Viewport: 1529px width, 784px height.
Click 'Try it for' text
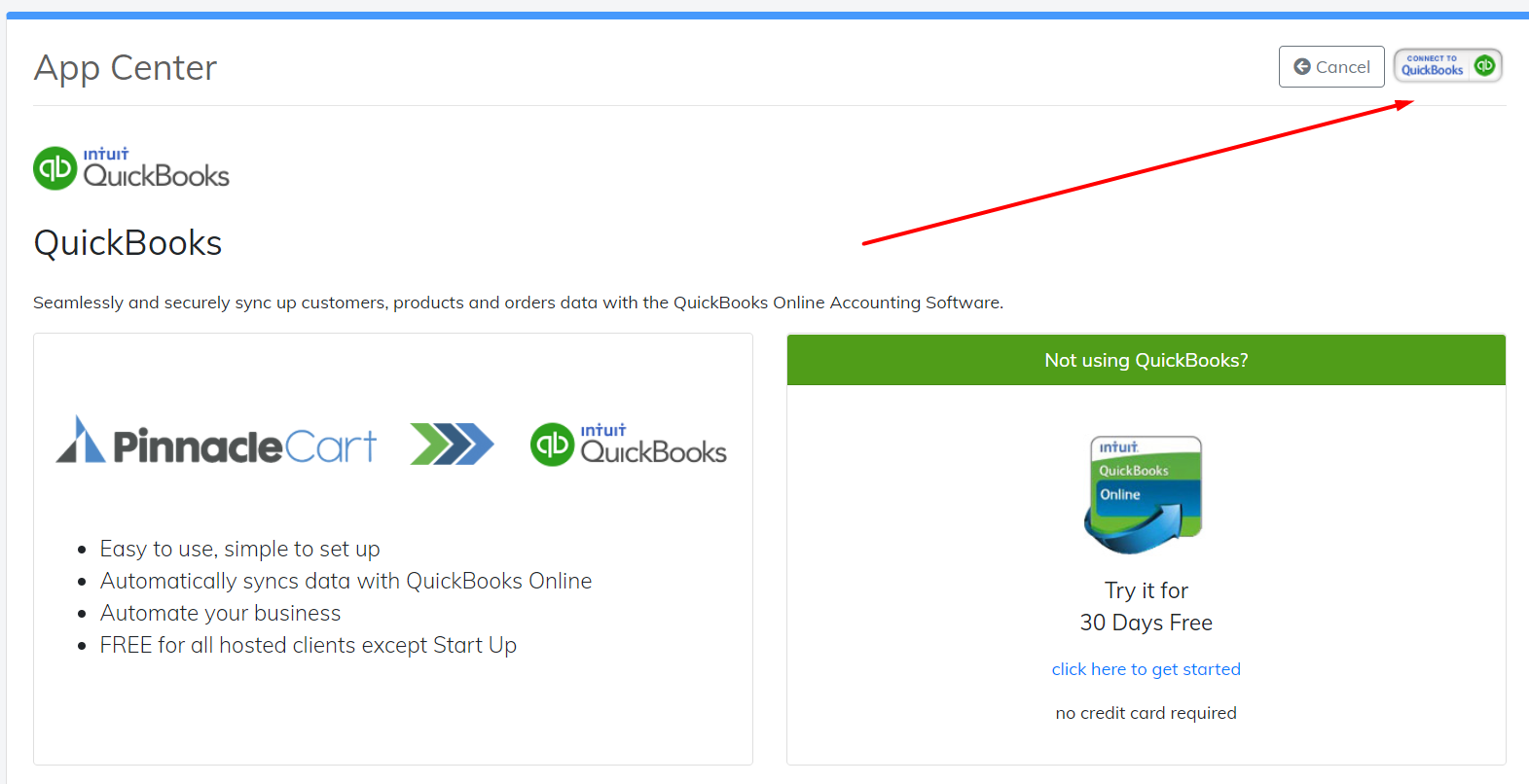click(1146, 590)
